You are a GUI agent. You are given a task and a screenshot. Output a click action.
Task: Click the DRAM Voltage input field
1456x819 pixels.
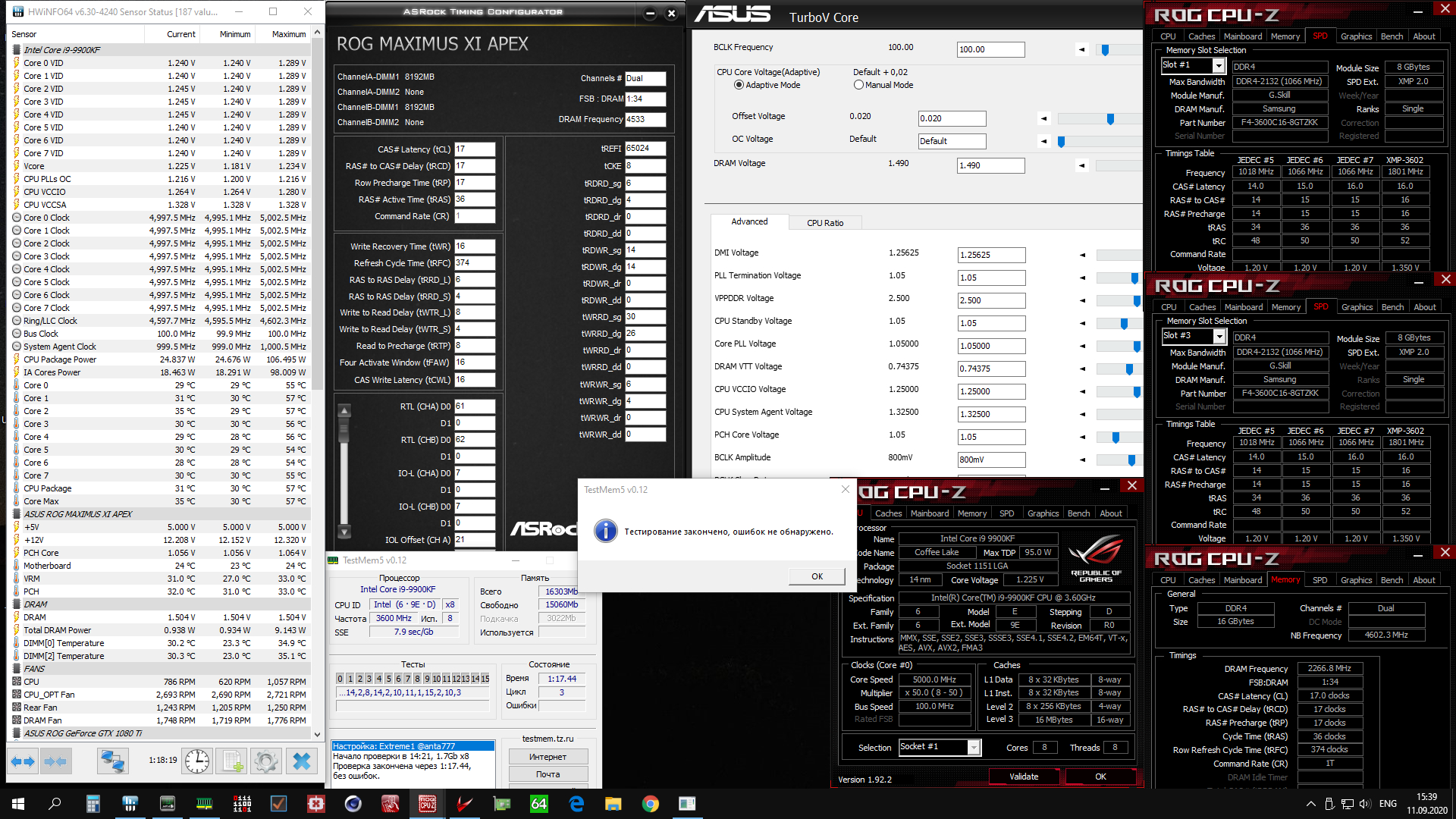[x=990, y=165]
